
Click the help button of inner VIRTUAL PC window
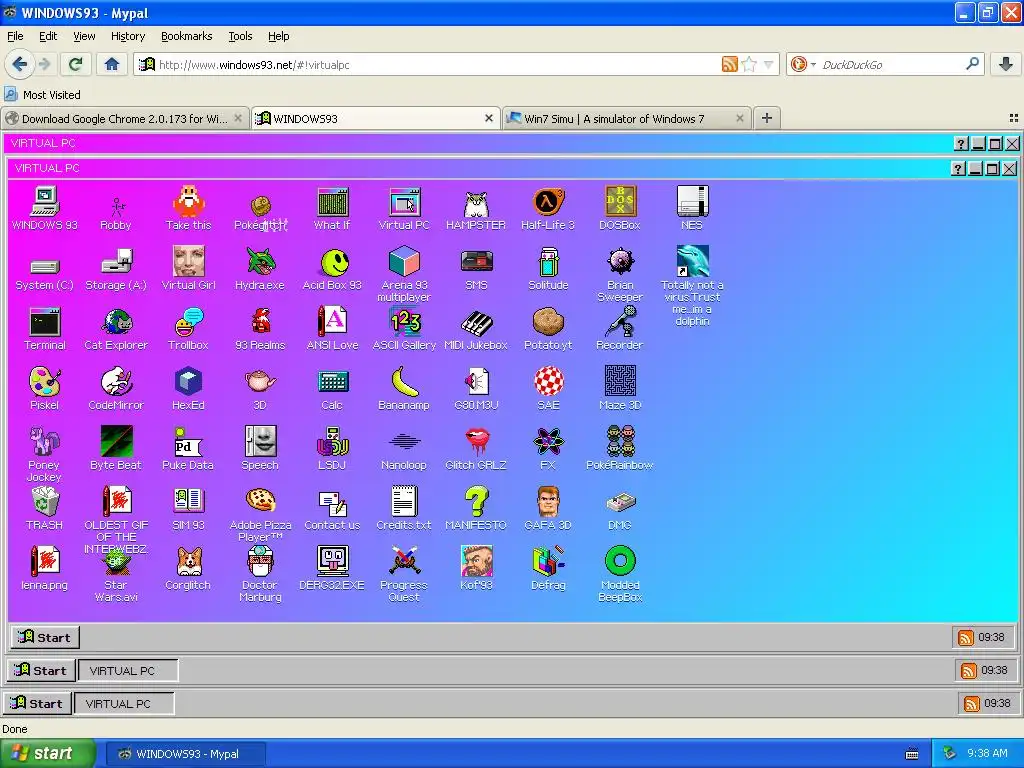pos(957,169)
